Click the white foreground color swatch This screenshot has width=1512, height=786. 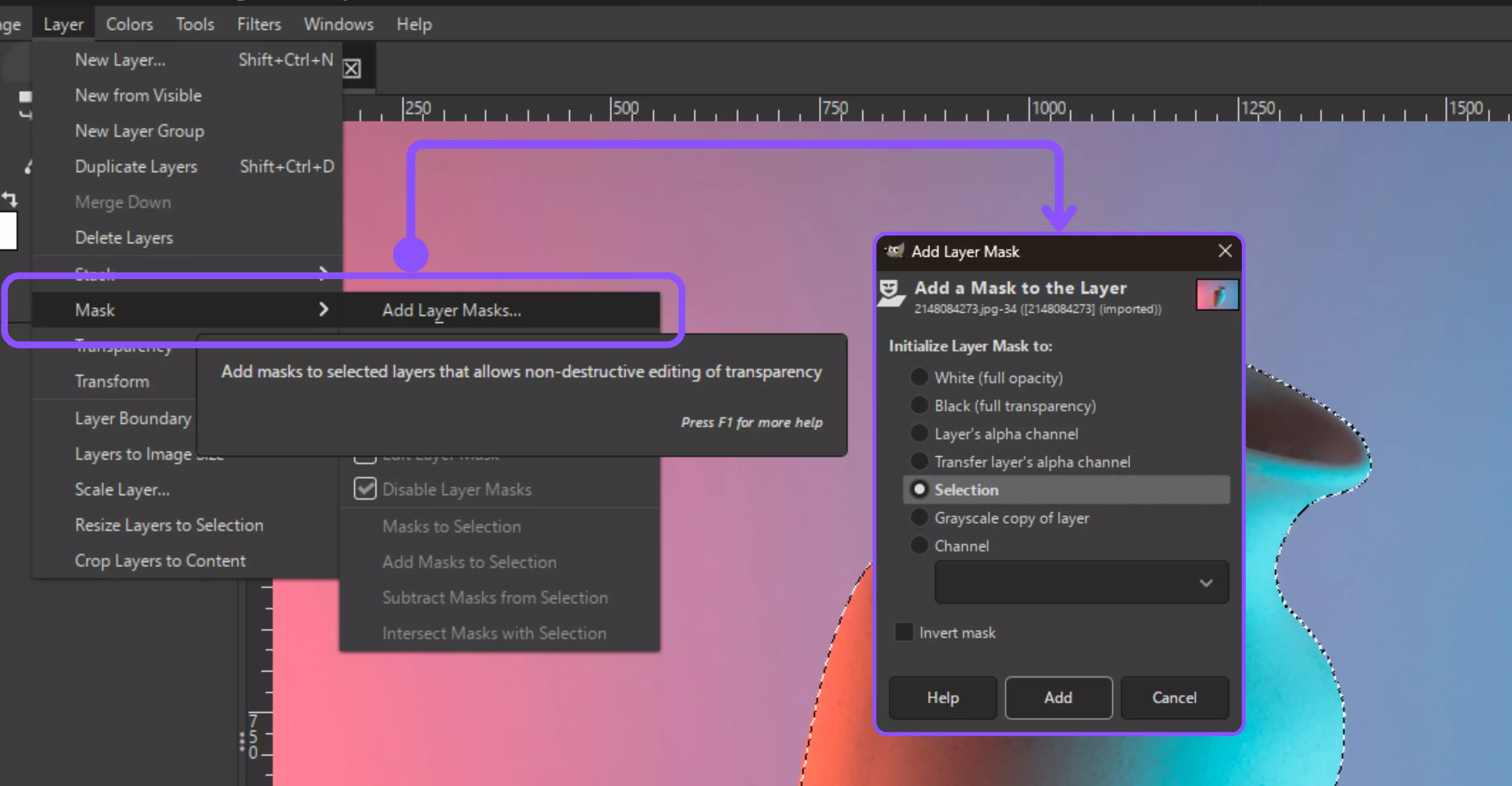pyautogui.click(x=8, y=231)
